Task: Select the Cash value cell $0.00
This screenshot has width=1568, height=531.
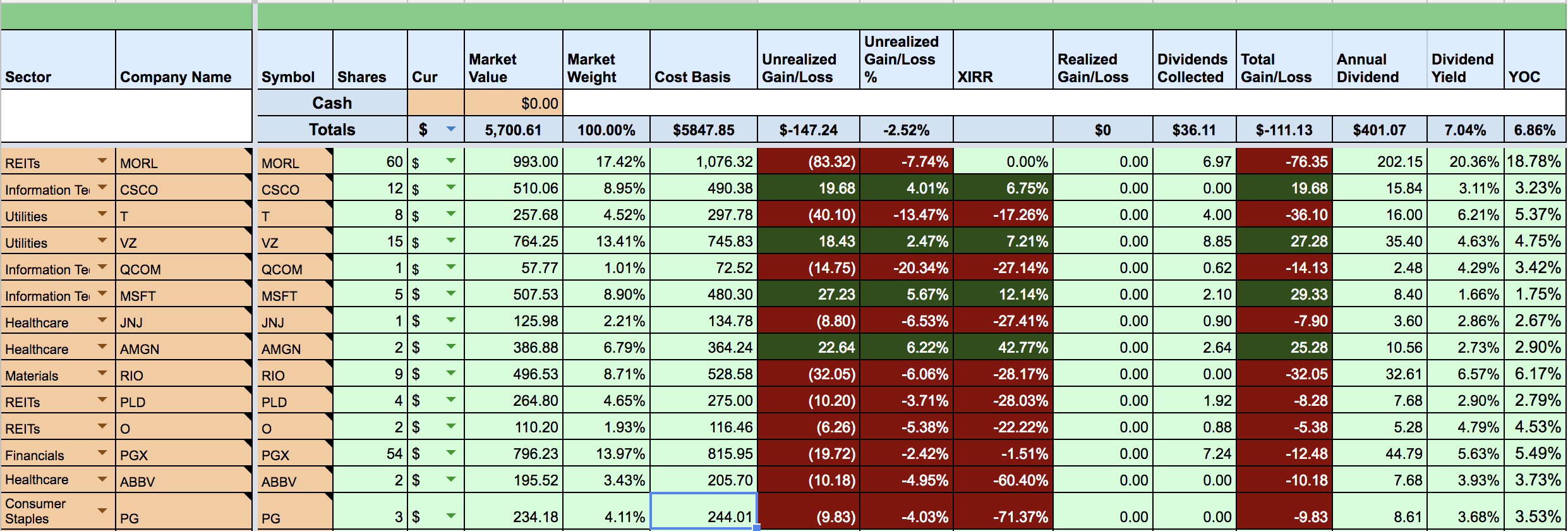Action: click(514, 102)
